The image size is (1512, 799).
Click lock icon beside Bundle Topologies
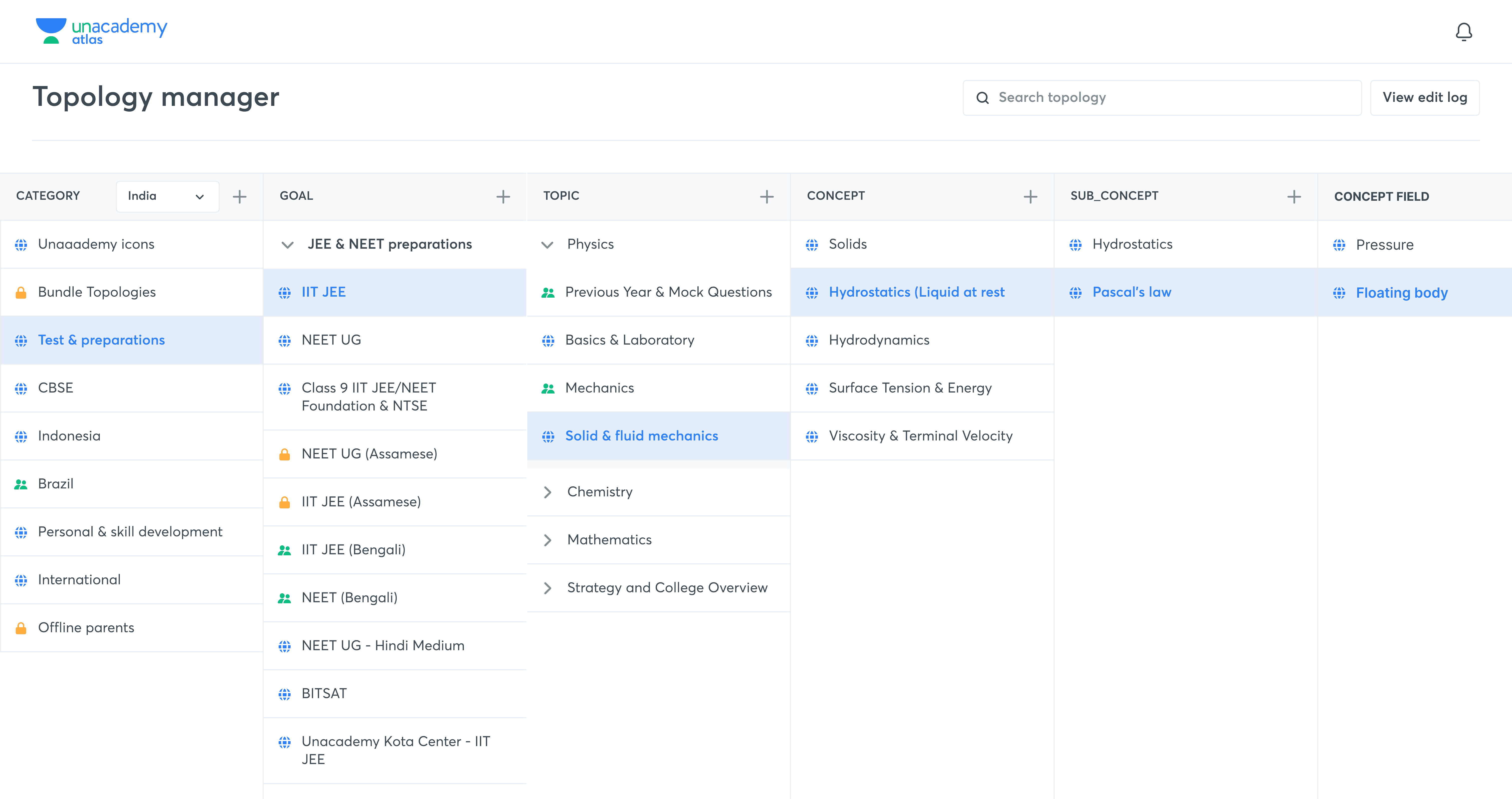pos(21,292)
